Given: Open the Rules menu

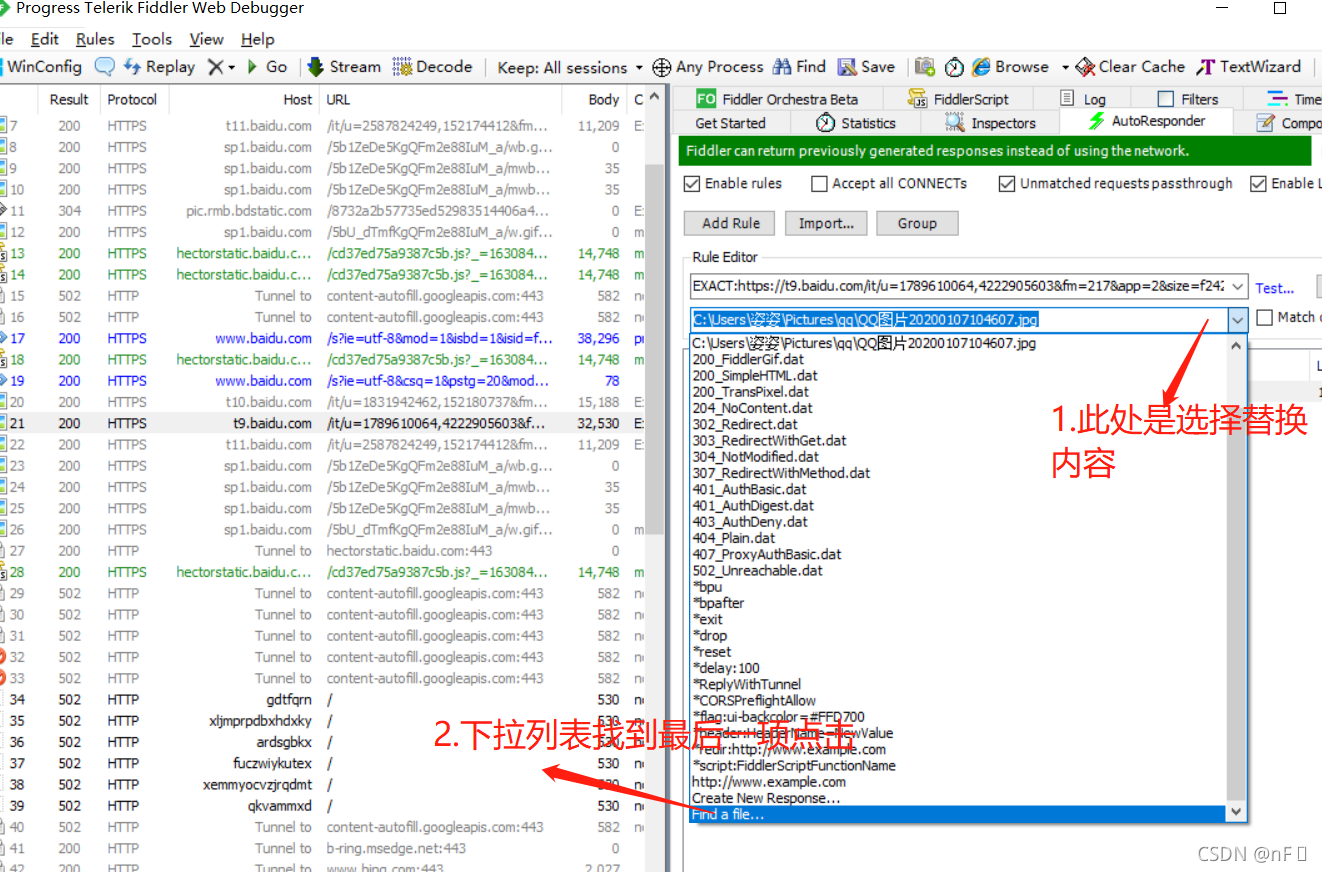Looking at the screenshot, I should point(95,39).
